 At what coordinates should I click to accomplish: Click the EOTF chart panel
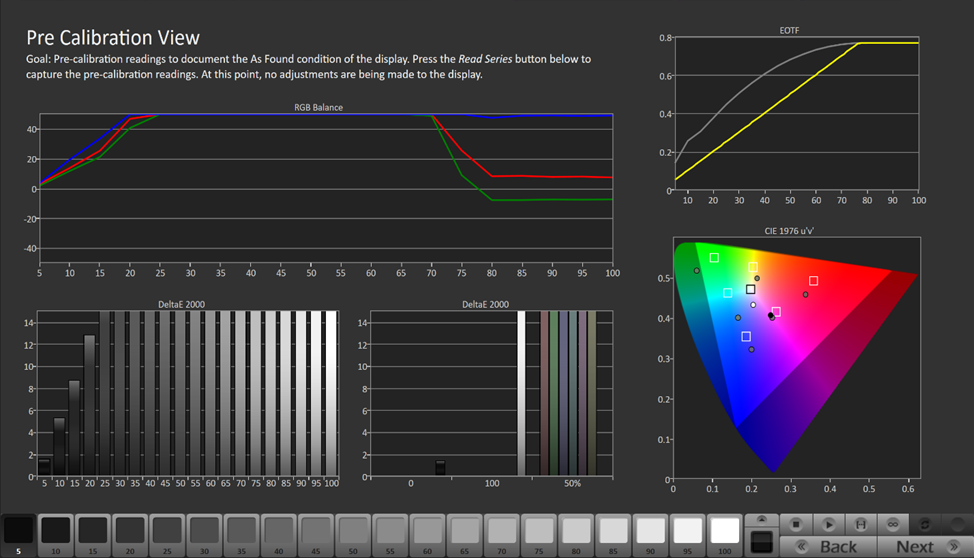click(796, 114)
